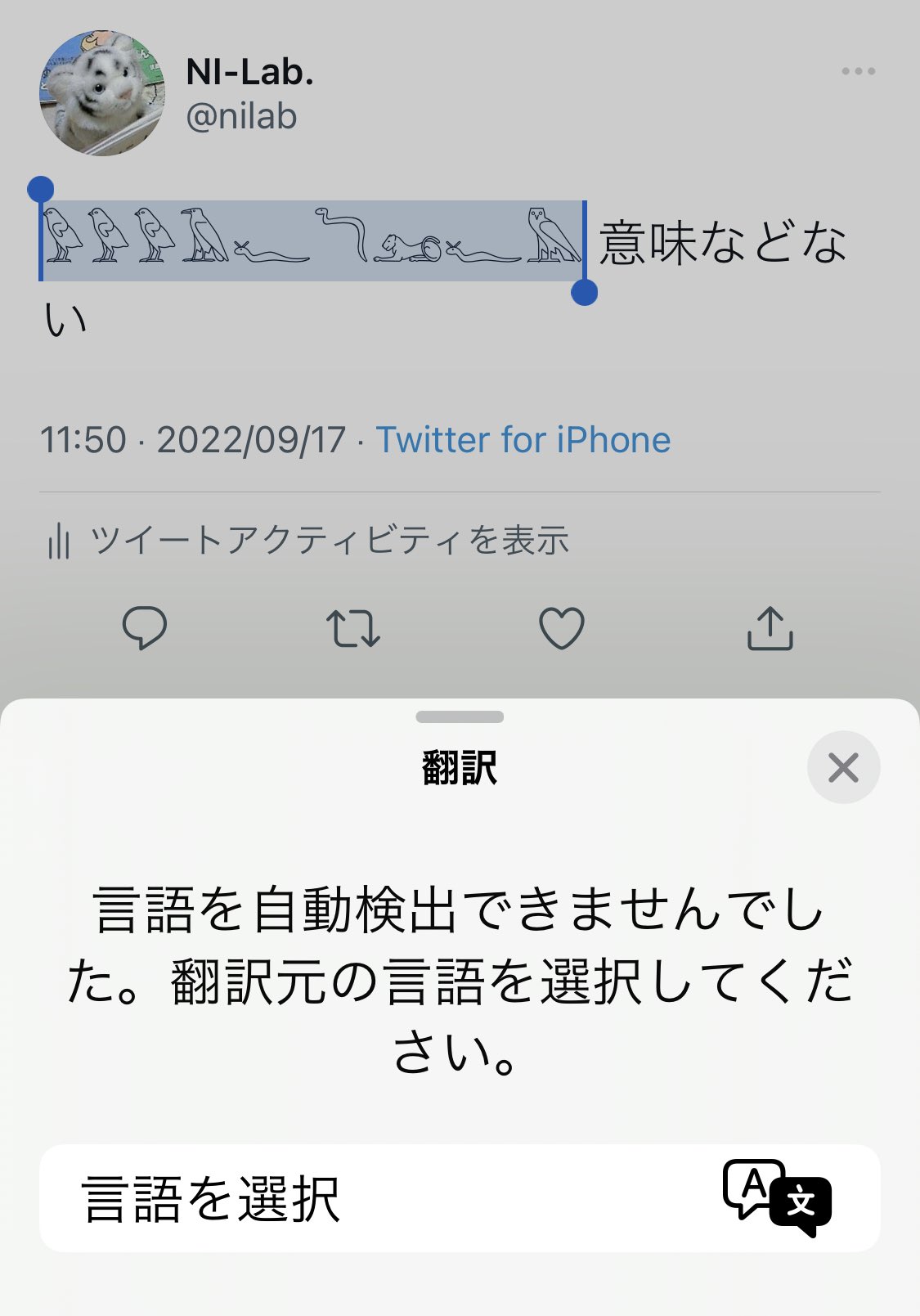The height and width of the screenshot is (1316, 920).
Task: Close the 翻訳 translation sheet
Action: (843, 767)
